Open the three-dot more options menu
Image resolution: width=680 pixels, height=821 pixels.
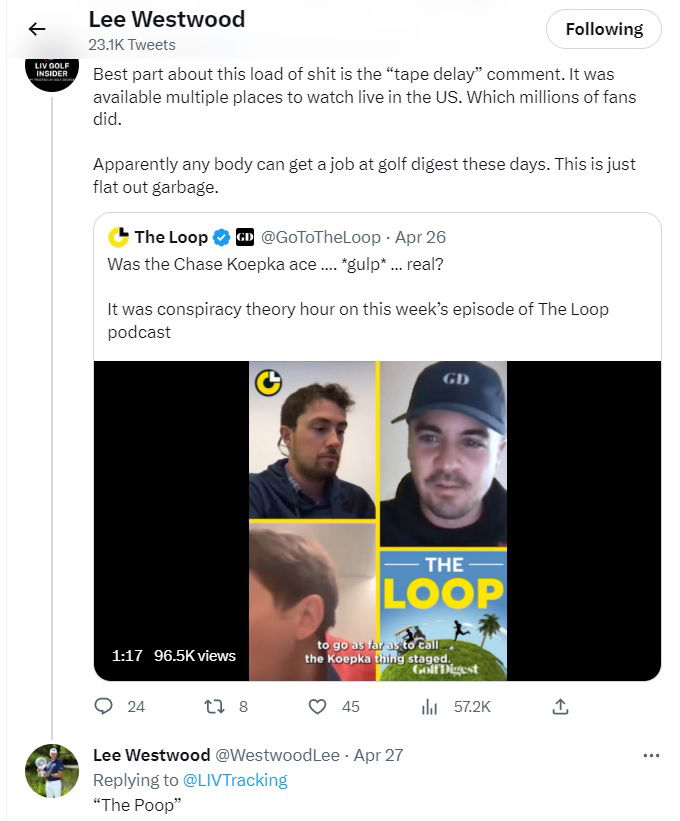(651, 755)
